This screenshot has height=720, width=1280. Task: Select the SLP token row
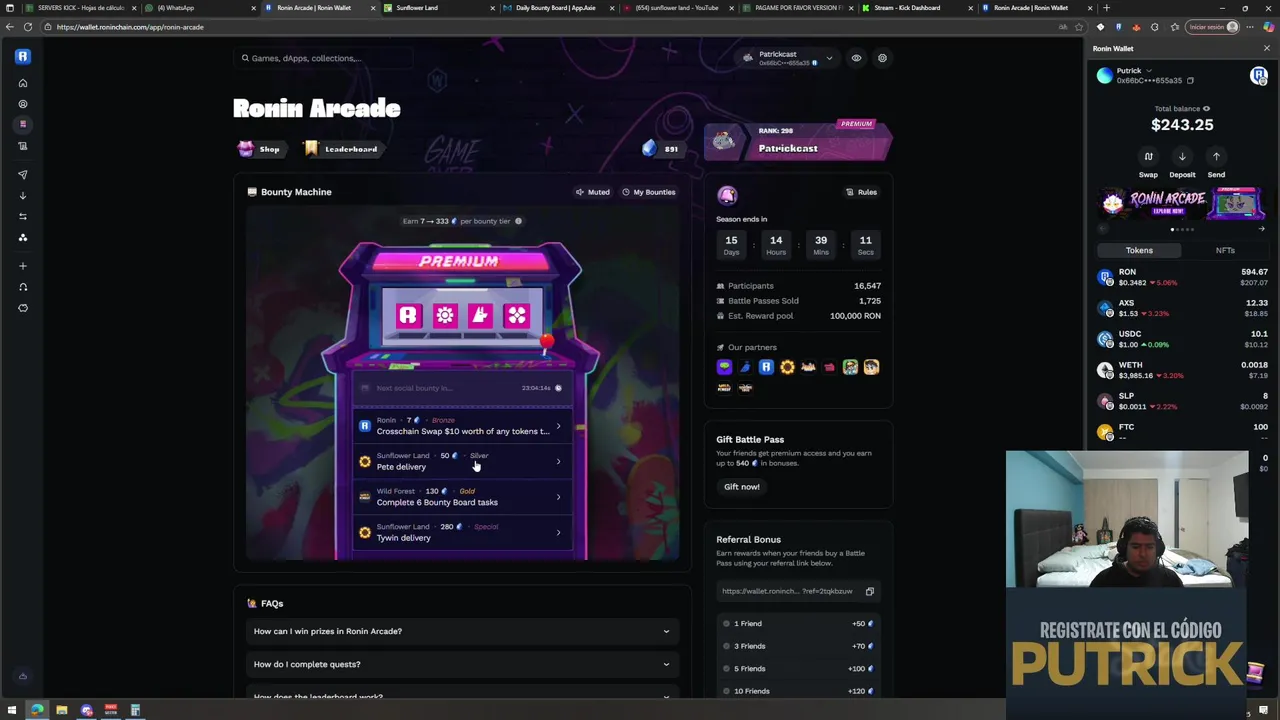[x=1182, y=401]
